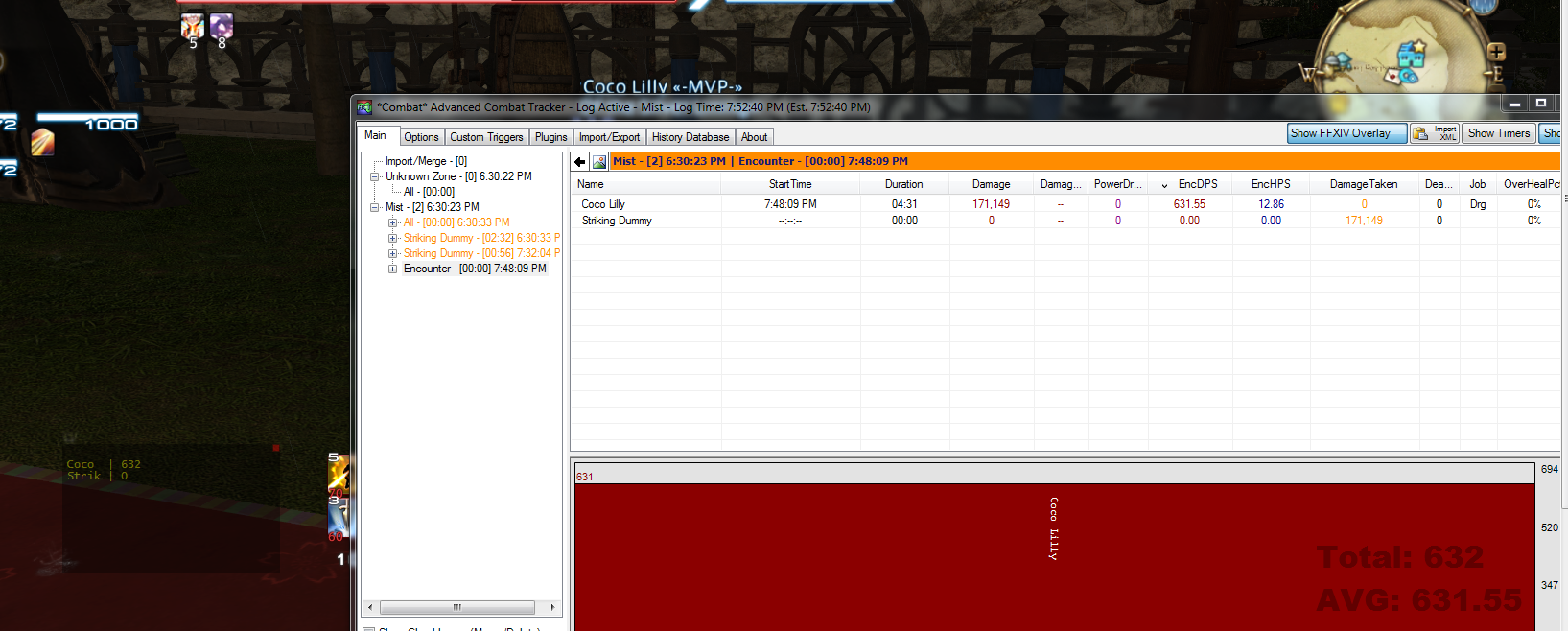Click the picture icon next to back arrow
The image size is (1568, 631).
click(x=599, y=161)
